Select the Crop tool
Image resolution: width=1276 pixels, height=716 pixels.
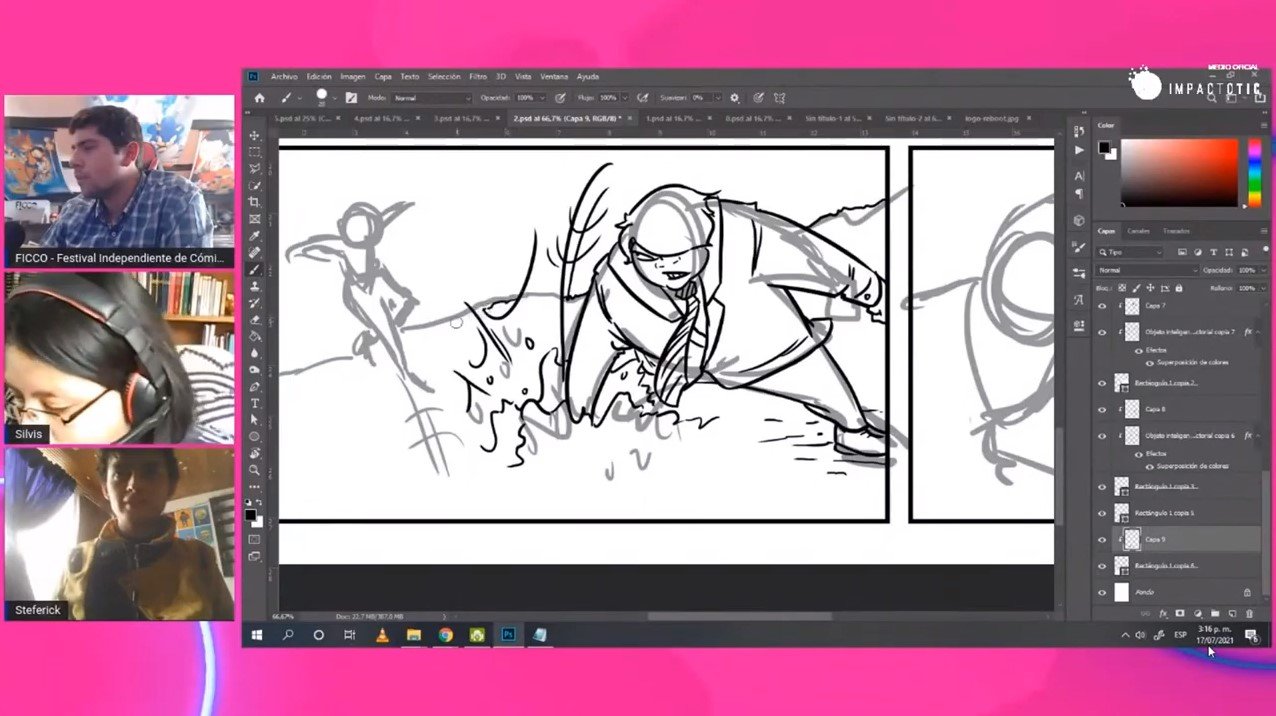coord(254,202)
